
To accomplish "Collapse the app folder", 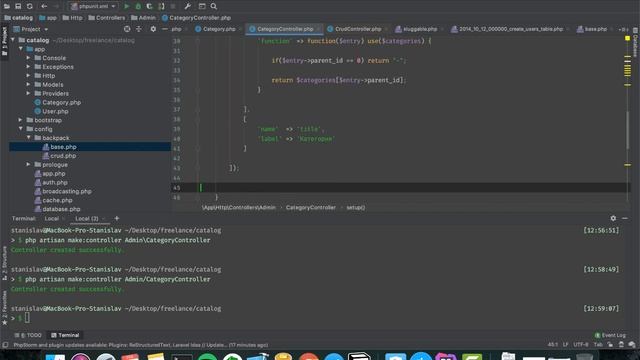I will pyautogui.click(x=21, y=49).
